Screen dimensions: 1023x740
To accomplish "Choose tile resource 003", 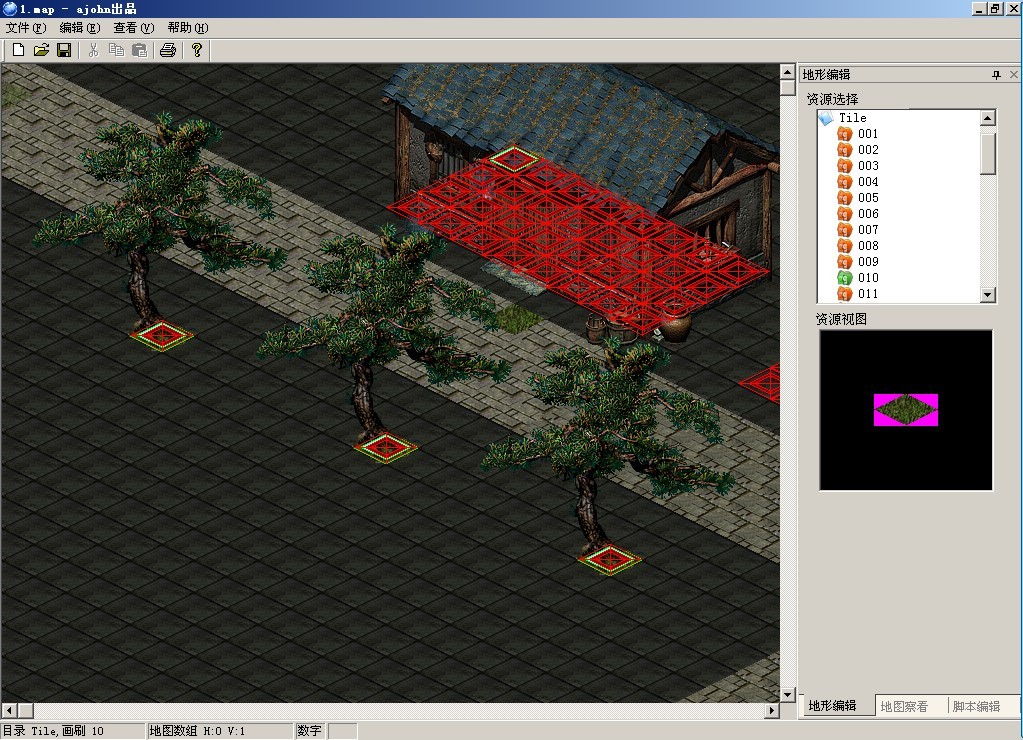I will coord(868,166).
